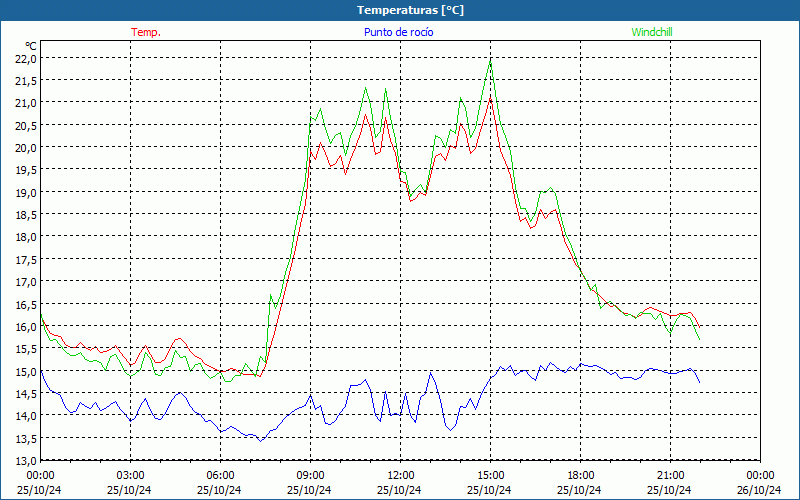The width and height of the screenshot is (800, 500).
Task: Click the 20,0 y-axis label
Action: click(x=26, y=147)
